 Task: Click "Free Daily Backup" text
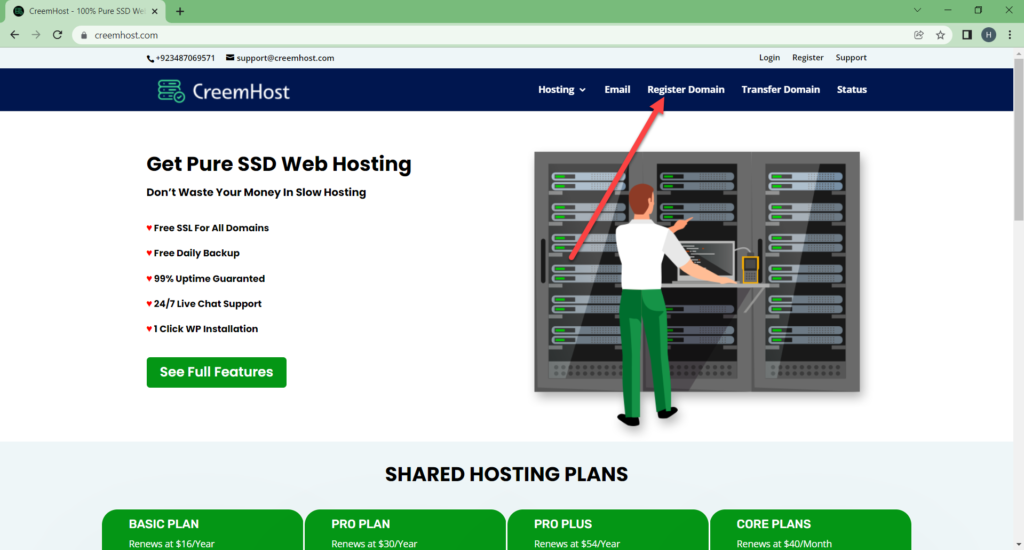point(197,253)
